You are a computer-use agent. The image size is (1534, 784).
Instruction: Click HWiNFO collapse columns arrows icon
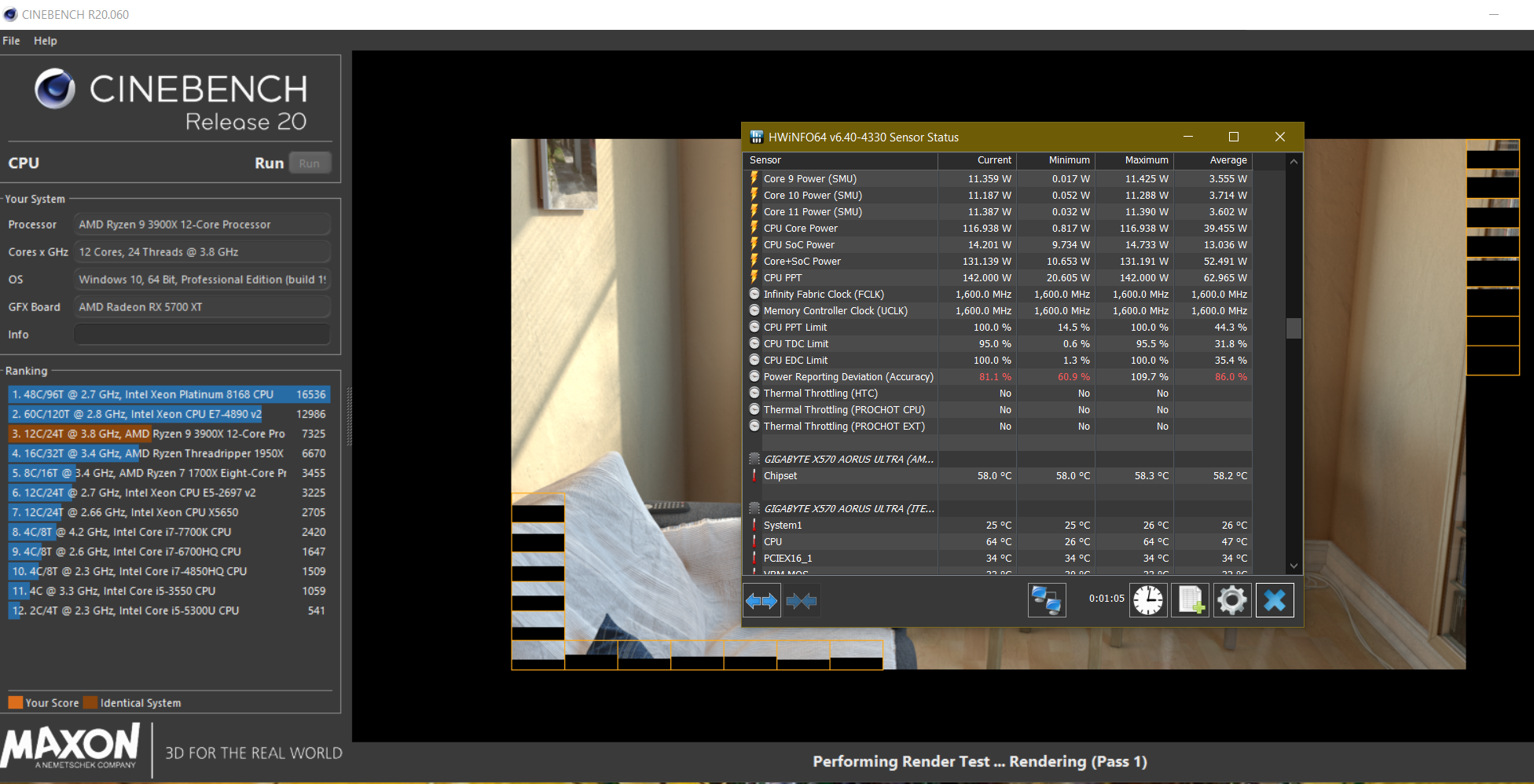802,601
